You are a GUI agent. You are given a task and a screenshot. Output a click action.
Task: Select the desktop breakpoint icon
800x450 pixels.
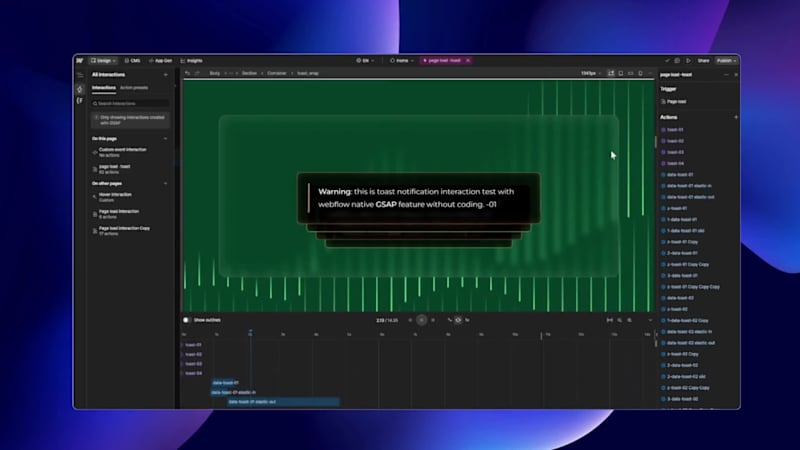pyautogui.click(x=611, y=73)
